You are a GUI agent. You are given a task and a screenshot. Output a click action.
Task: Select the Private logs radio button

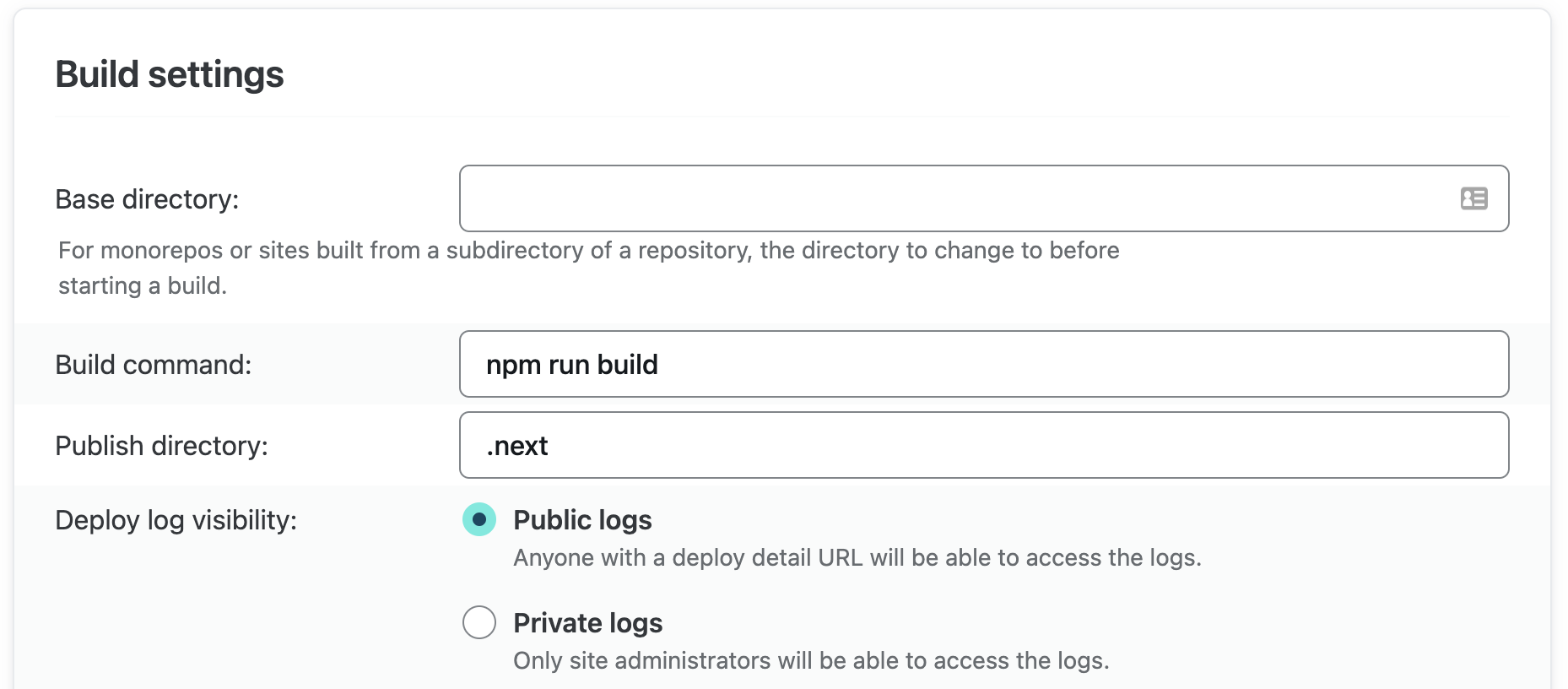479,622
